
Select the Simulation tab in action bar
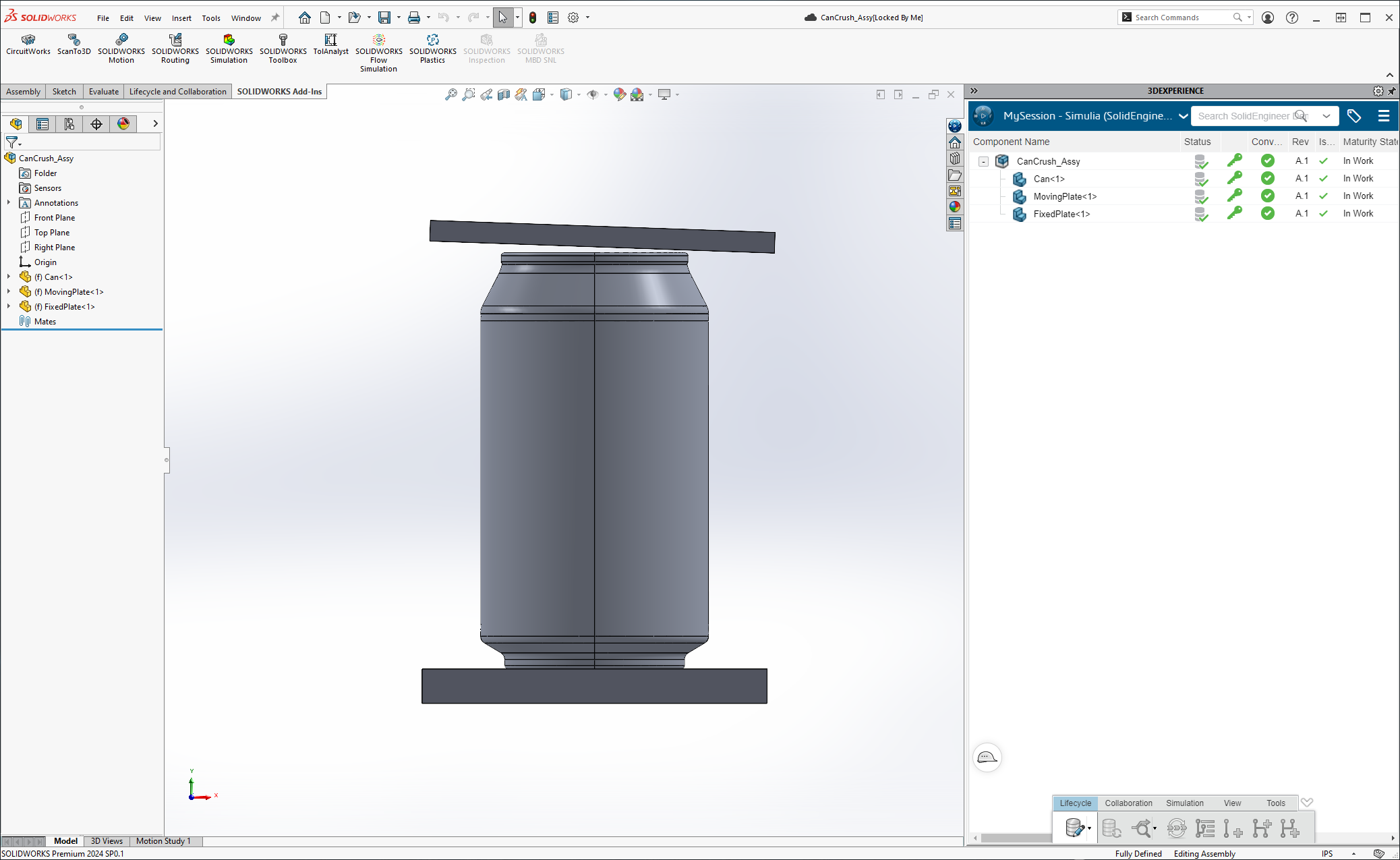click(1184, 803)
